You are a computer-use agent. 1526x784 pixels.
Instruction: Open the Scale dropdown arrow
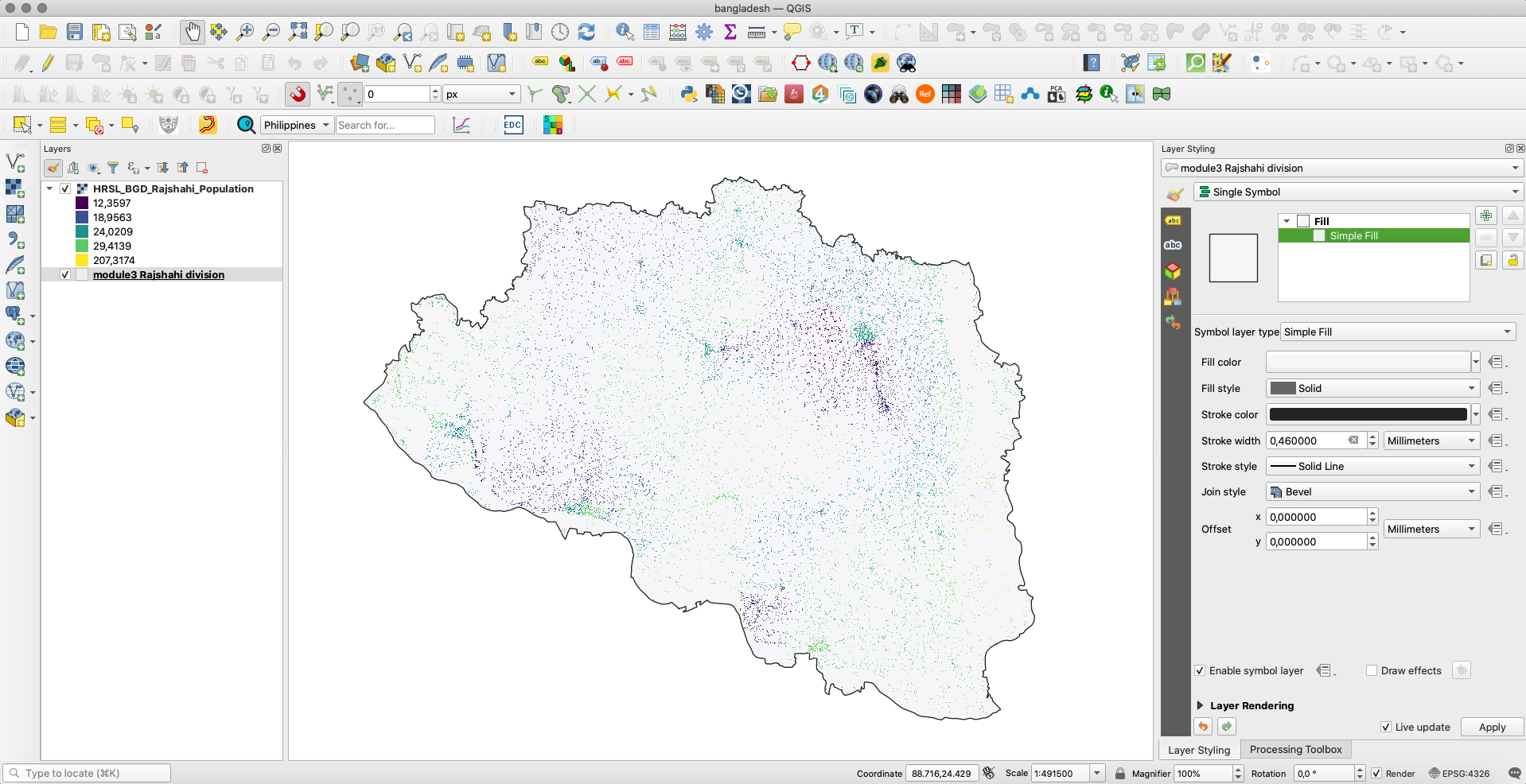(x=1097, y=773)
